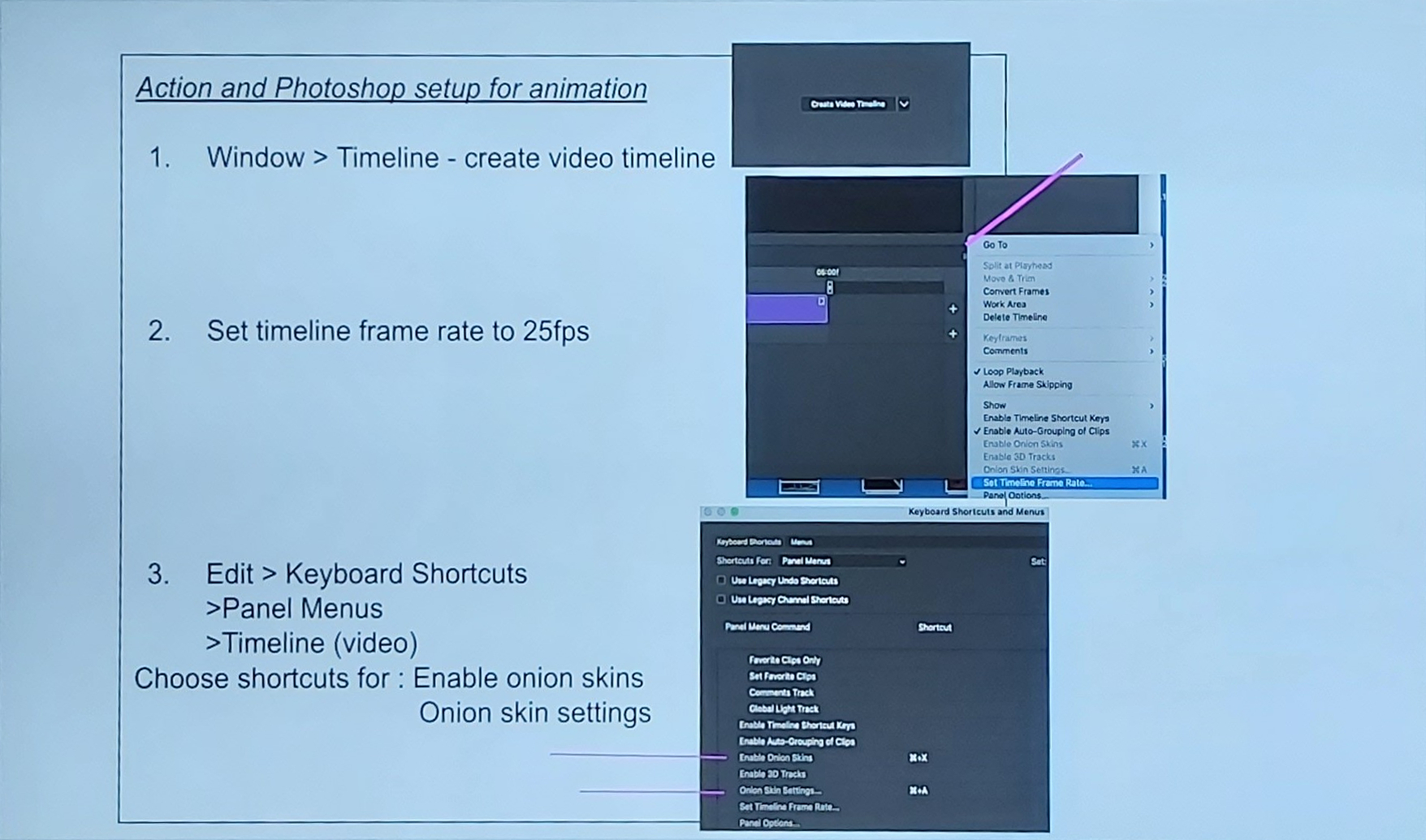The width and height of the screenshot is (1426, 840).
Task: Select the purple clip in the timeline
Action: (x=786, y=309)
